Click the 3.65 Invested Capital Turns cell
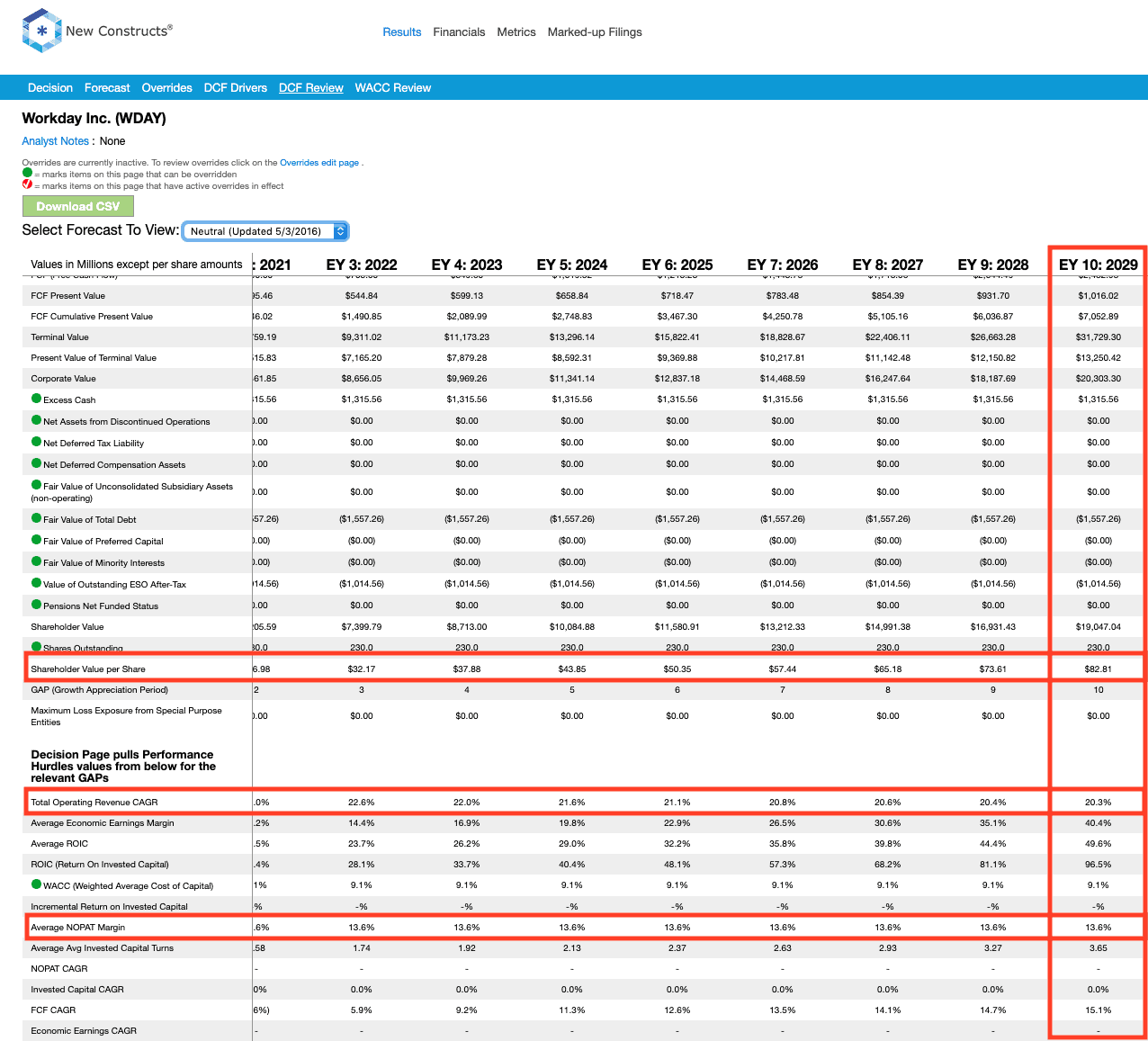 click(1099, 947)
